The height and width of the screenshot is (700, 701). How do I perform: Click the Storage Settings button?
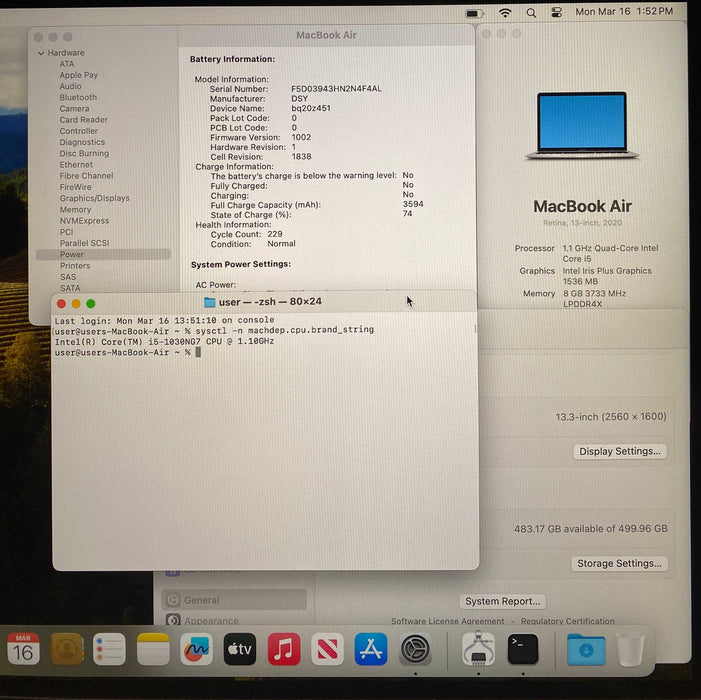(619, 564)
